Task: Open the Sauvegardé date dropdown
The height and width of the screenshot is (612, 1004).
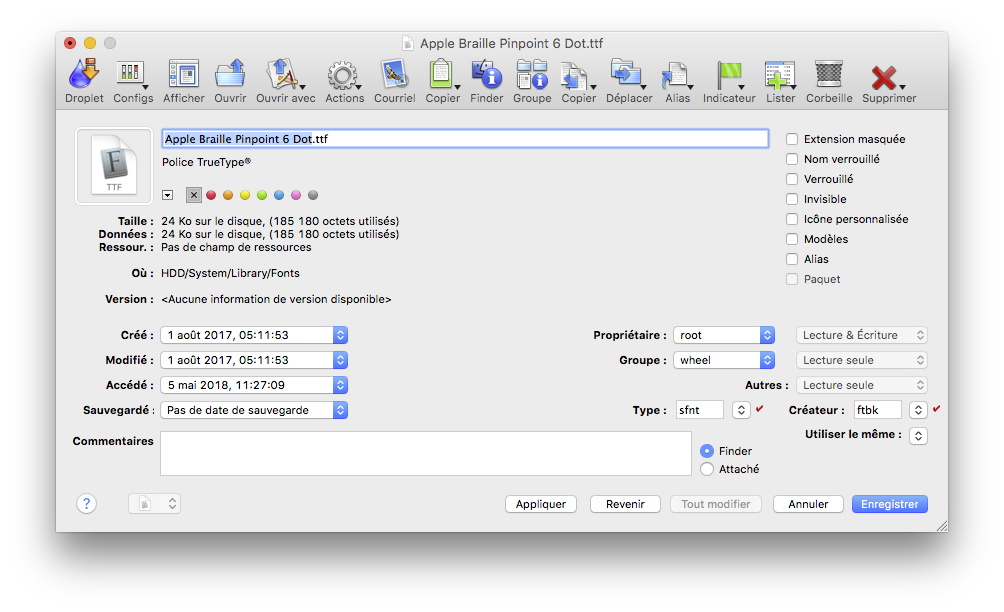Action: [x=341, y=410]
